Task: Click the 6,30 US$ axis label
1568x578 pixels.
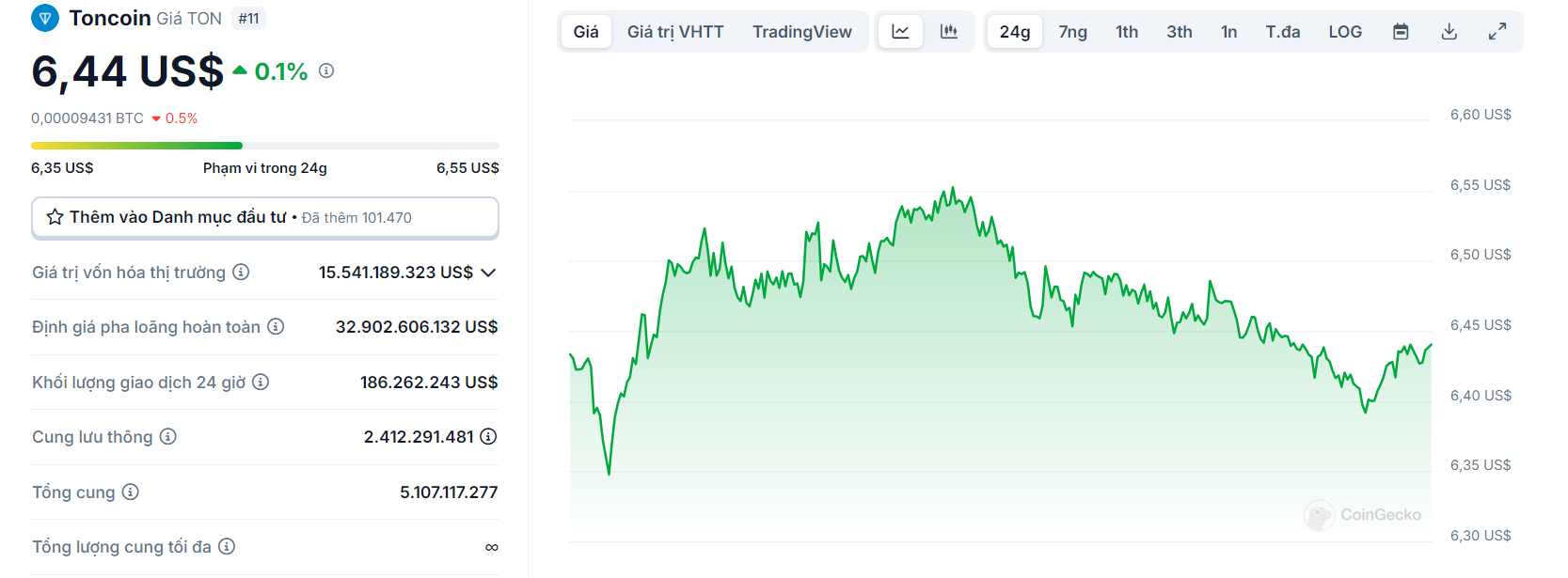Action: click(1481, 536)
